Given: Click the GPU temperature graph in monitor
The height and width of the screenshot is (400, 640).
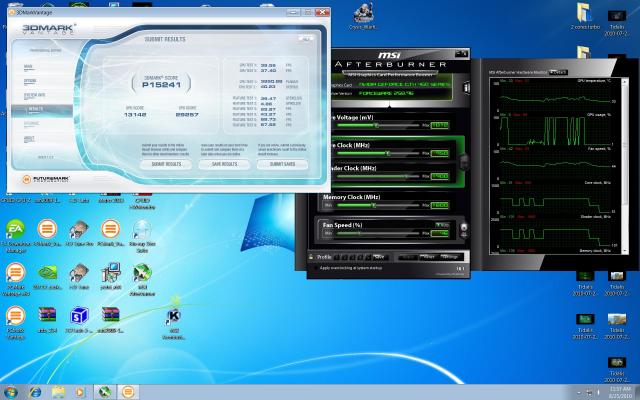Looking at the screenshot, I should (556, 95).
